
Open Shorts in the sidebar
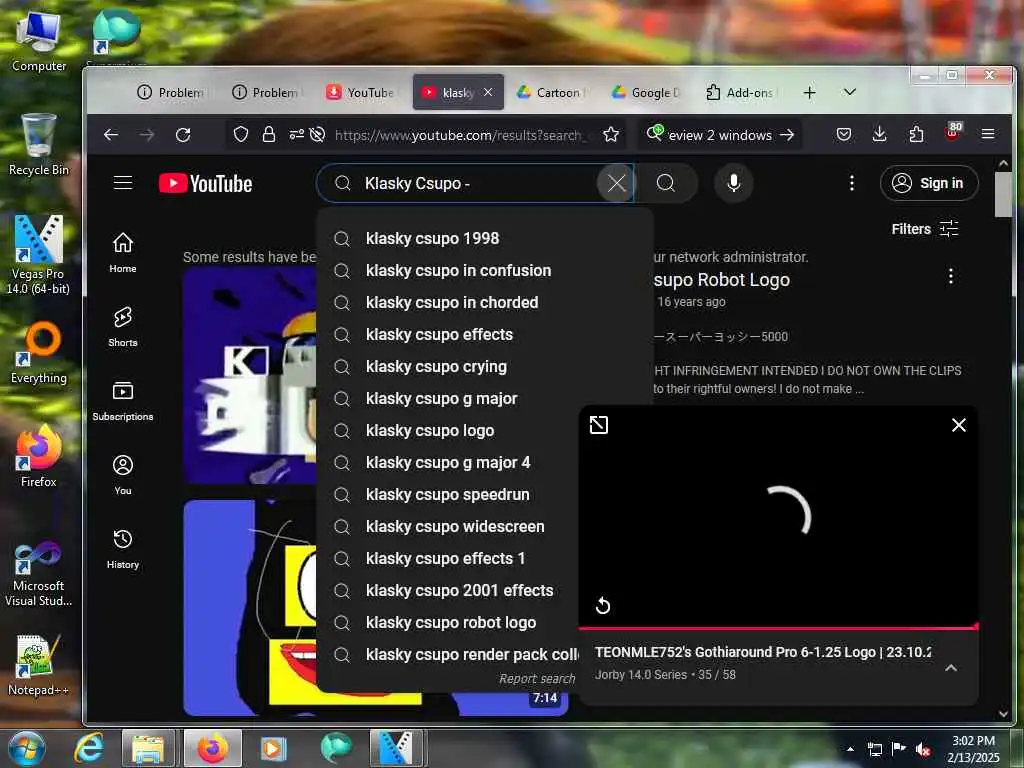123,327
